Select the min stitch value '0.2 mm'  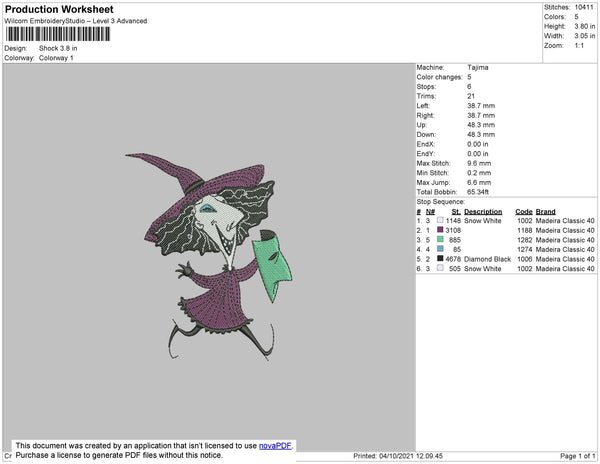(479, 173)
